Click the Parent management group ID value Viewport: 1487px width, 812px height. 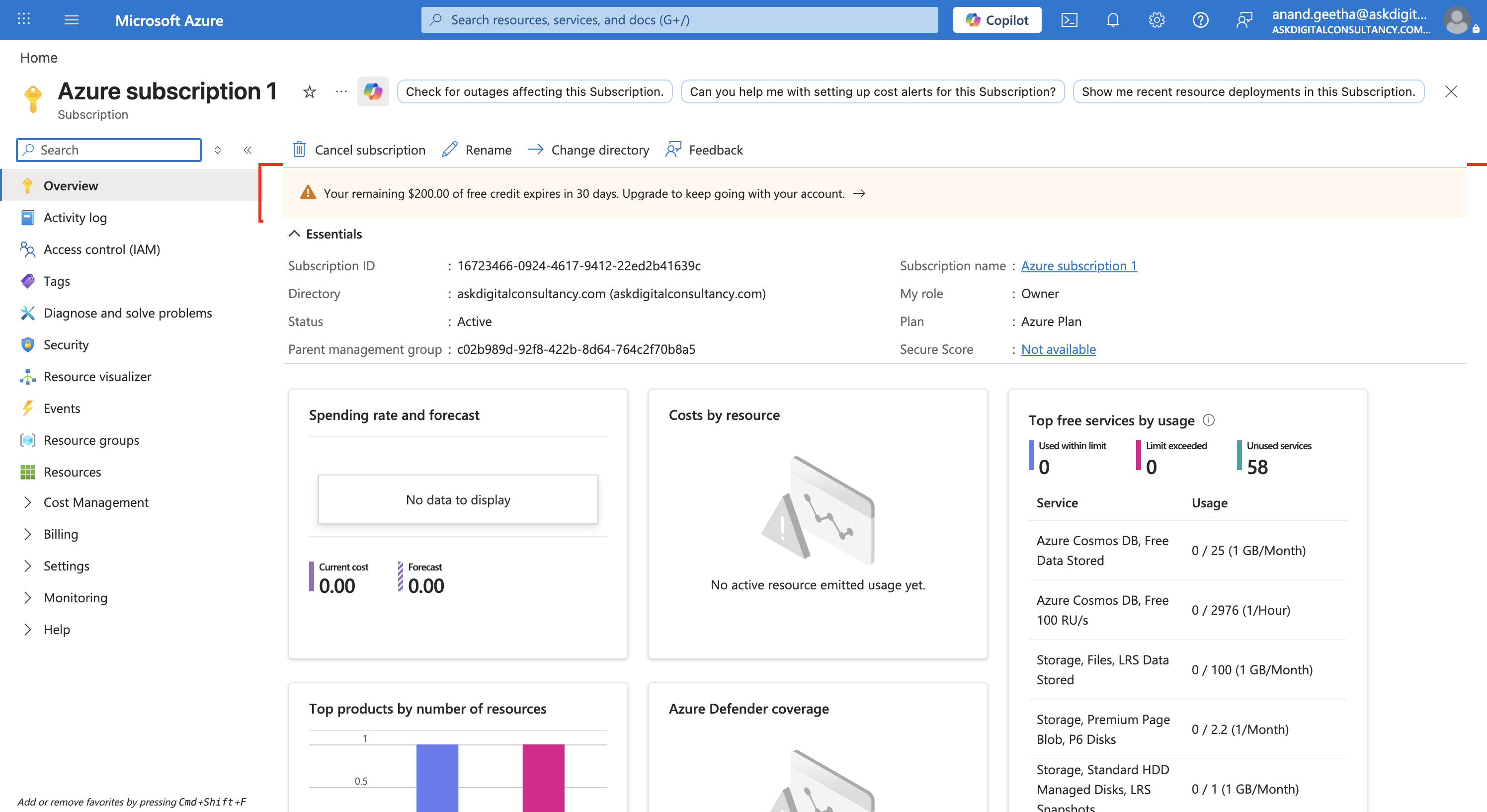[x=576, y=349]
